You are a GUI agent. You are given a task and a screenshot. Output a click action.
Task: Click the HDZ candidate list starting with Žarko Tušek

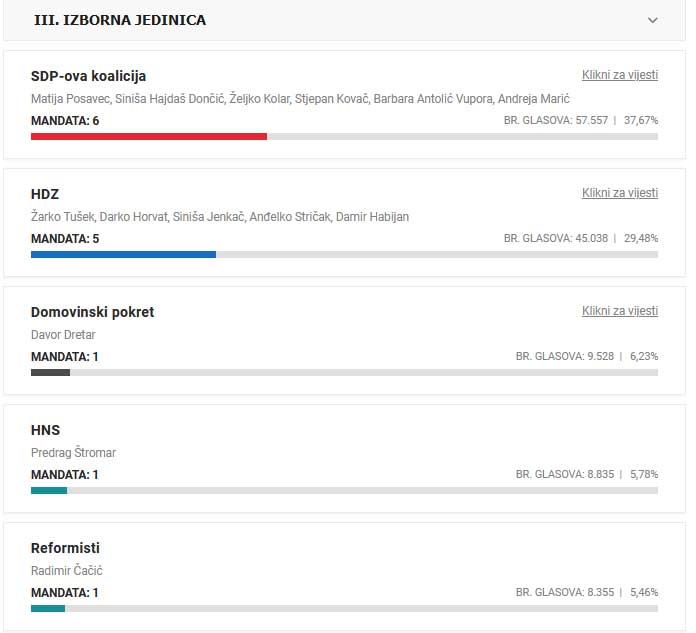click(x=220, y=216)
